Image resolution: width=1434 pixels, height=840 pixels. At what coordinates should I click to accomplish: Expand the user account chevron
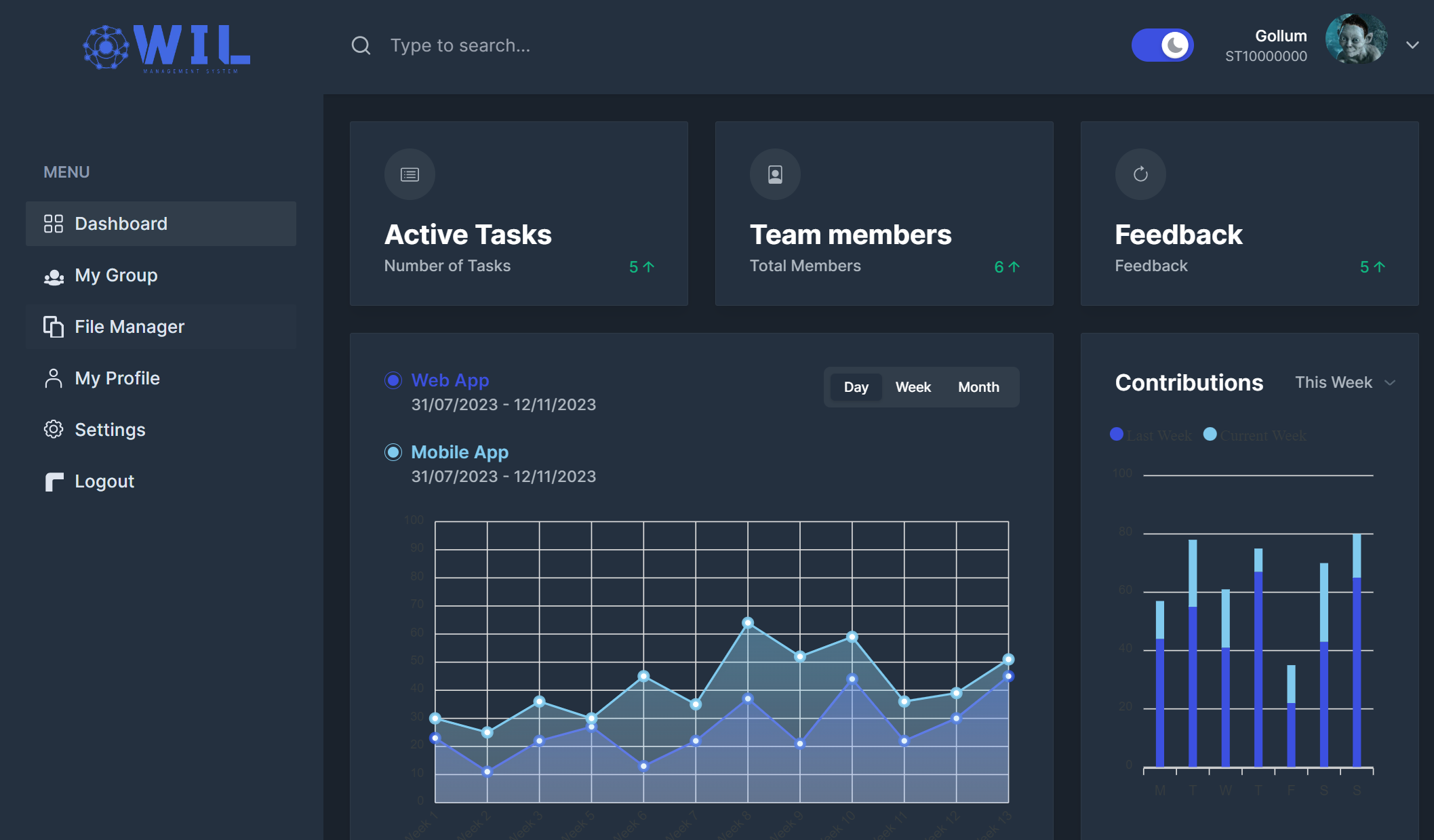tap(1412, 45)
